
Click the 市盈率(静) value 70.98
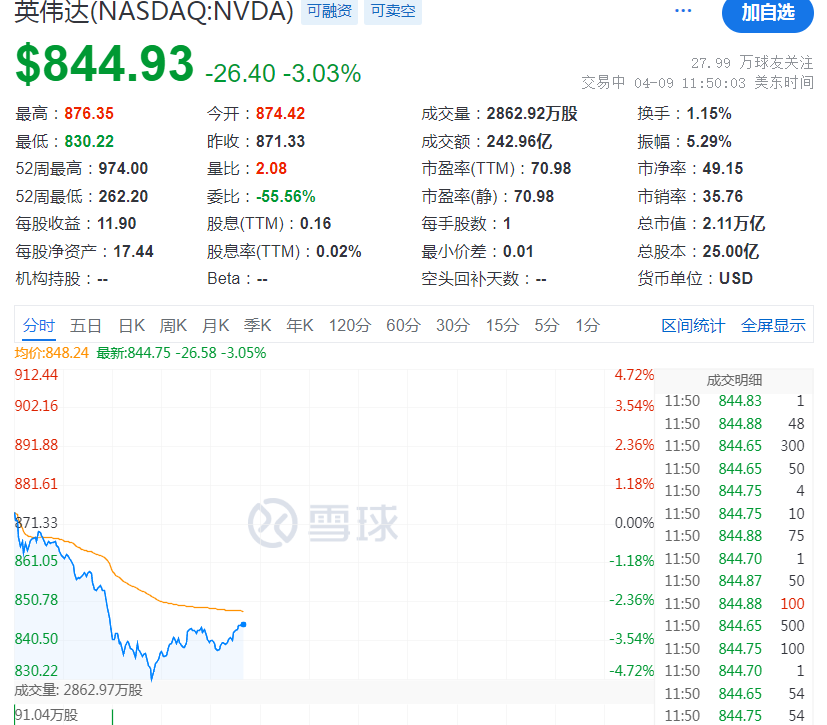pyautogui.click(x=534, y=197)
